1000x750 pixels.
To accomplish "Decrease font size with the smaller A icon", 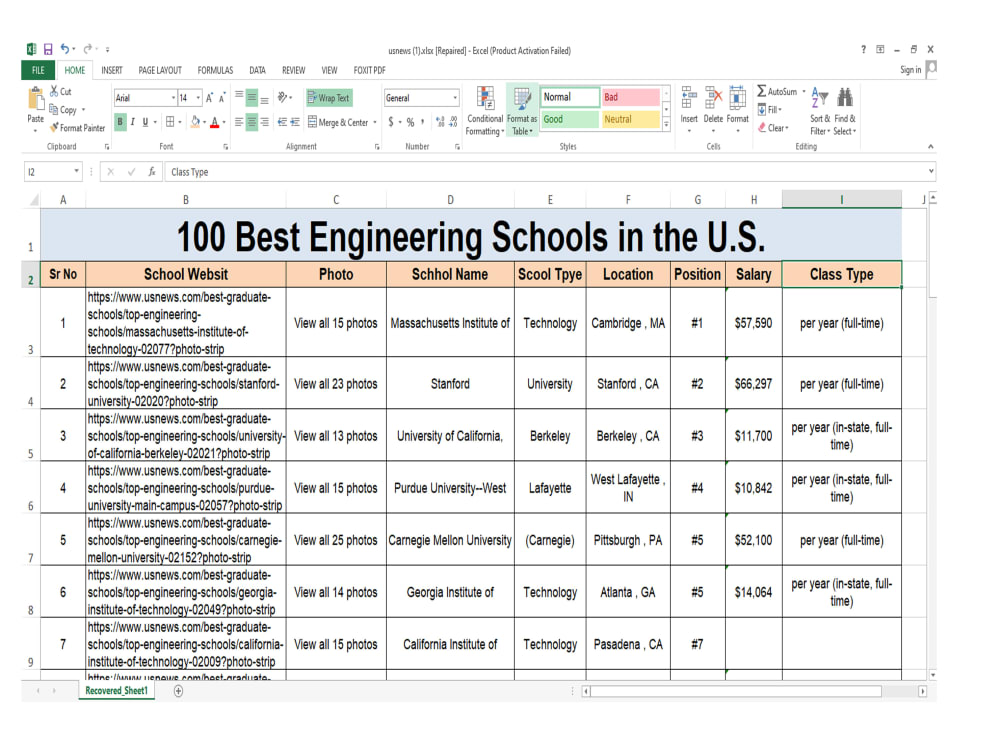I will coord(221,98).
